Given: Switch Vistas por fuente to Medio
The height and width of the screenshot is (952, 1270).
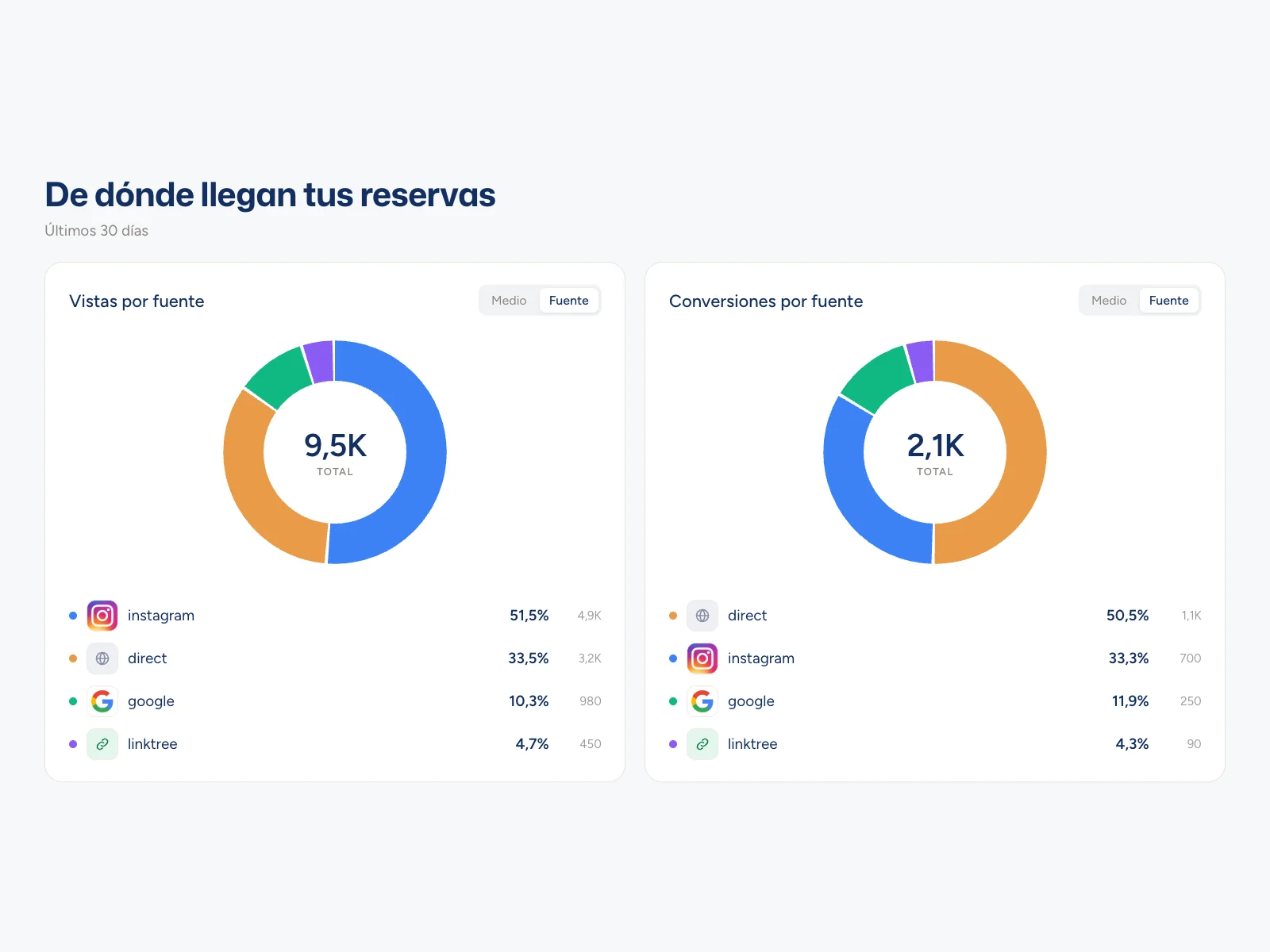Looking at the screenshot, I should pos(509,301).
